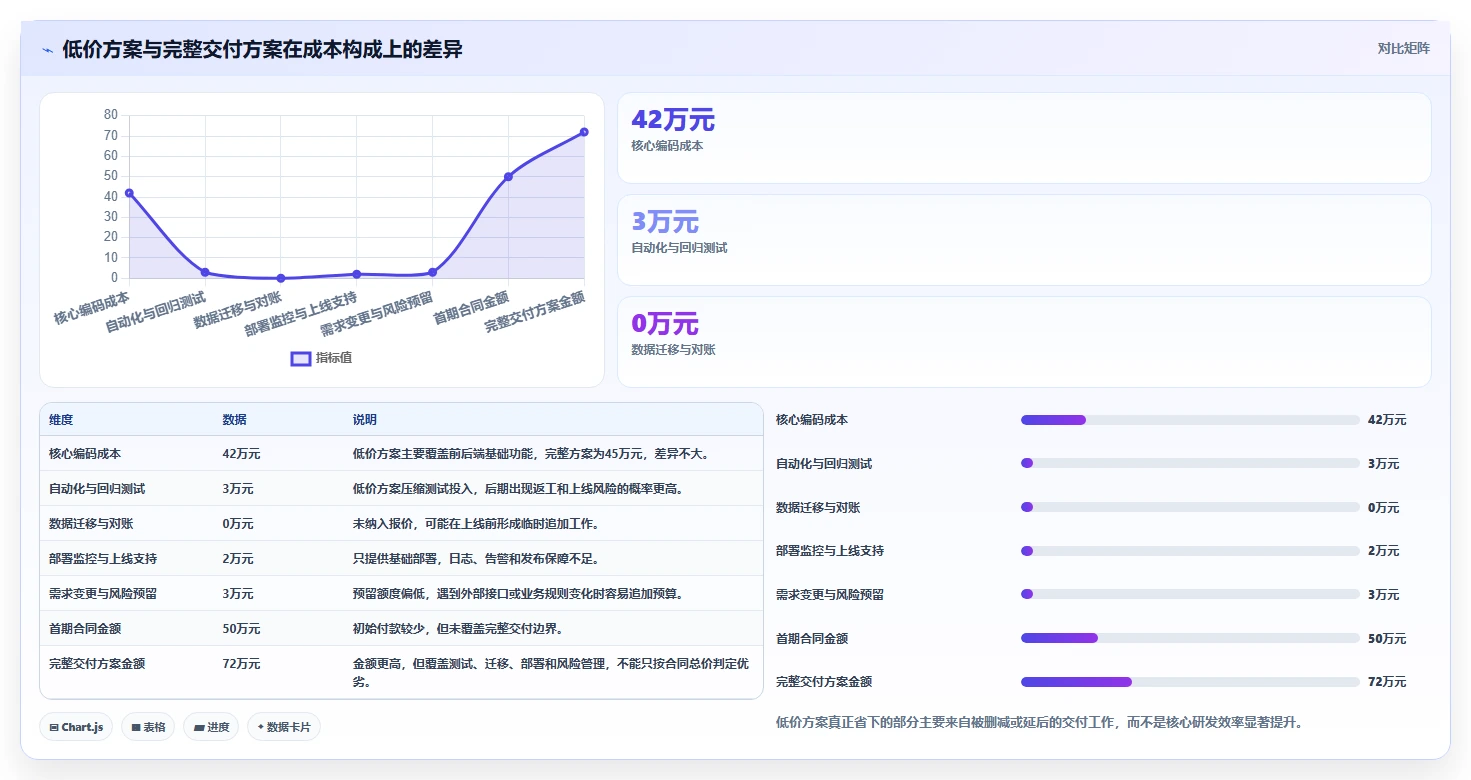Click the 核心编码成本 data point on the chart

pyautogui.click(x=129, y=193)
